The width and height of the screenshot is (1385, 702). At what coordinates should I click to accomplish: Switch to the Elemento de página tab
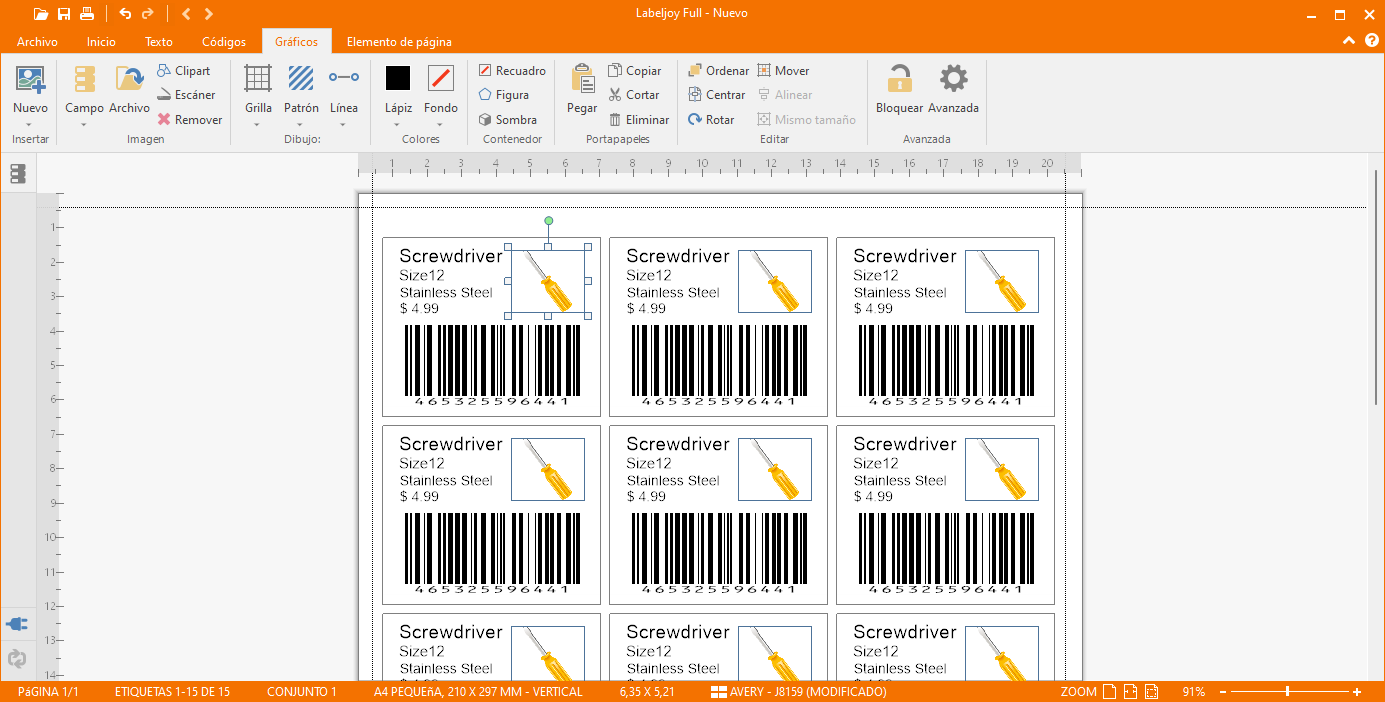tap(399, 42)
